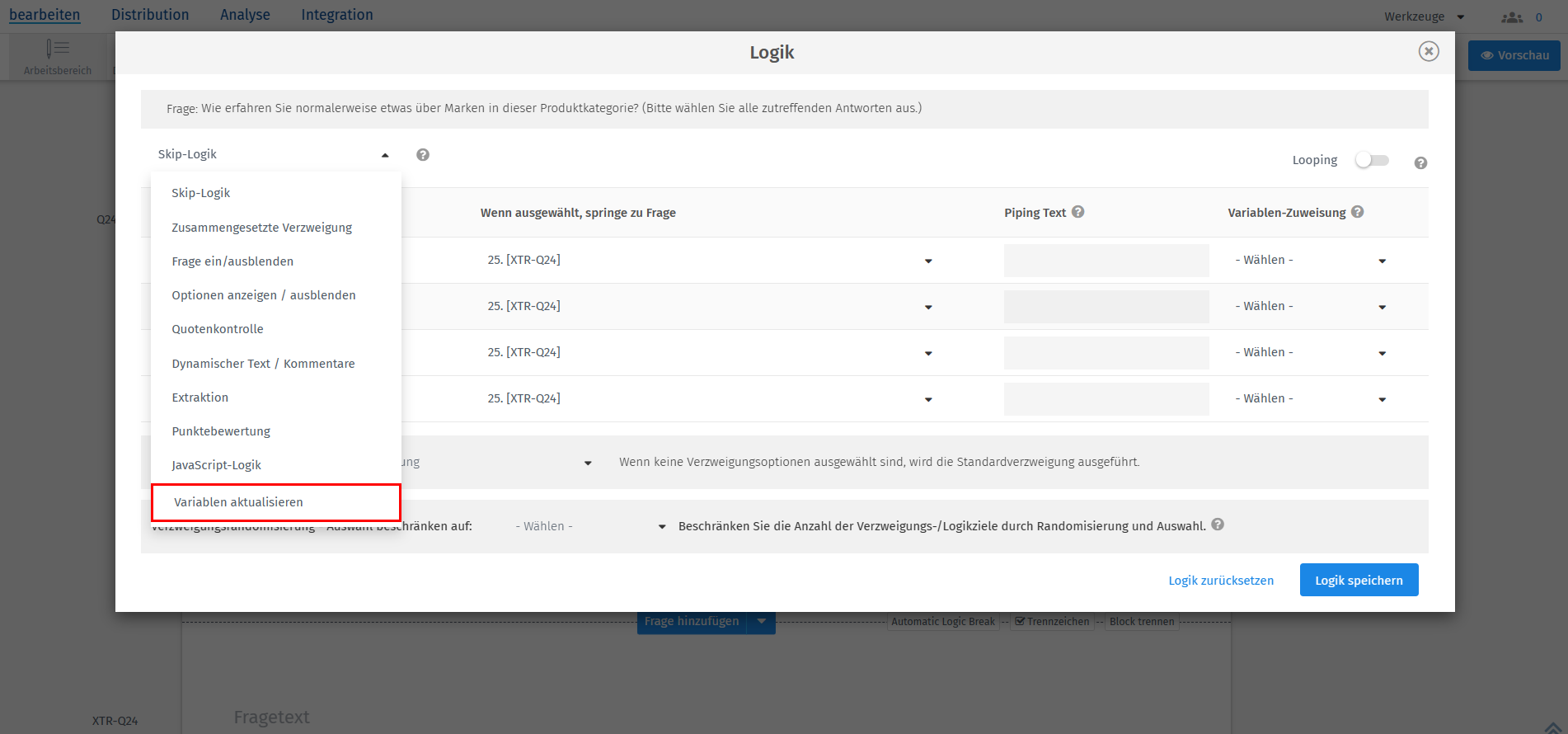Click fourth row Piping Text field
Viewport: 1568px width, 734px height.
pyautogui.click(x=1106, y=399)
